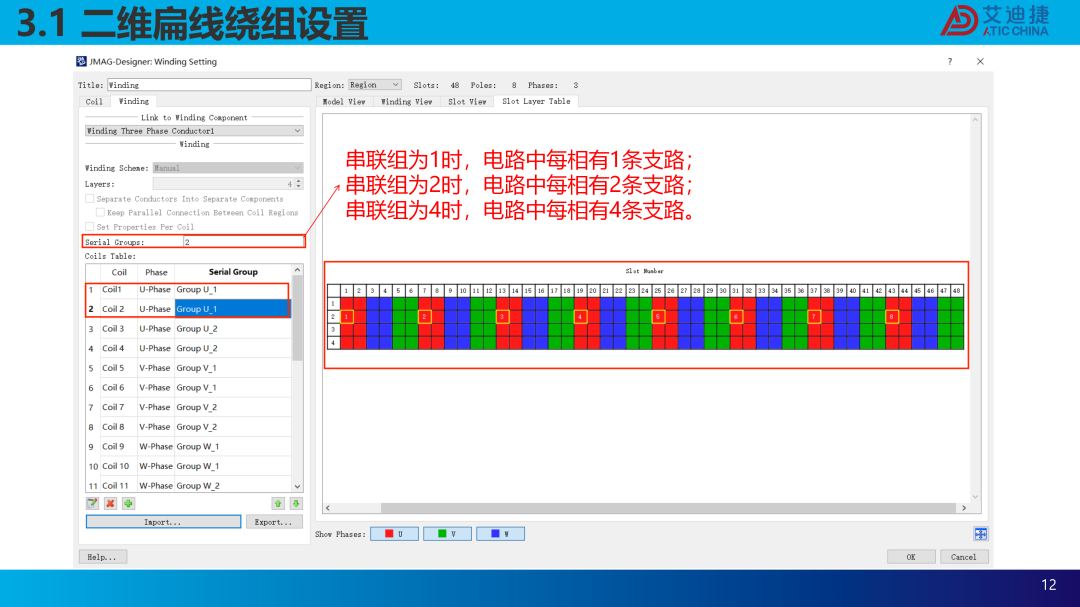Toggle Keep Parallel Connection Between Coil Regions

tap(101, 212)
